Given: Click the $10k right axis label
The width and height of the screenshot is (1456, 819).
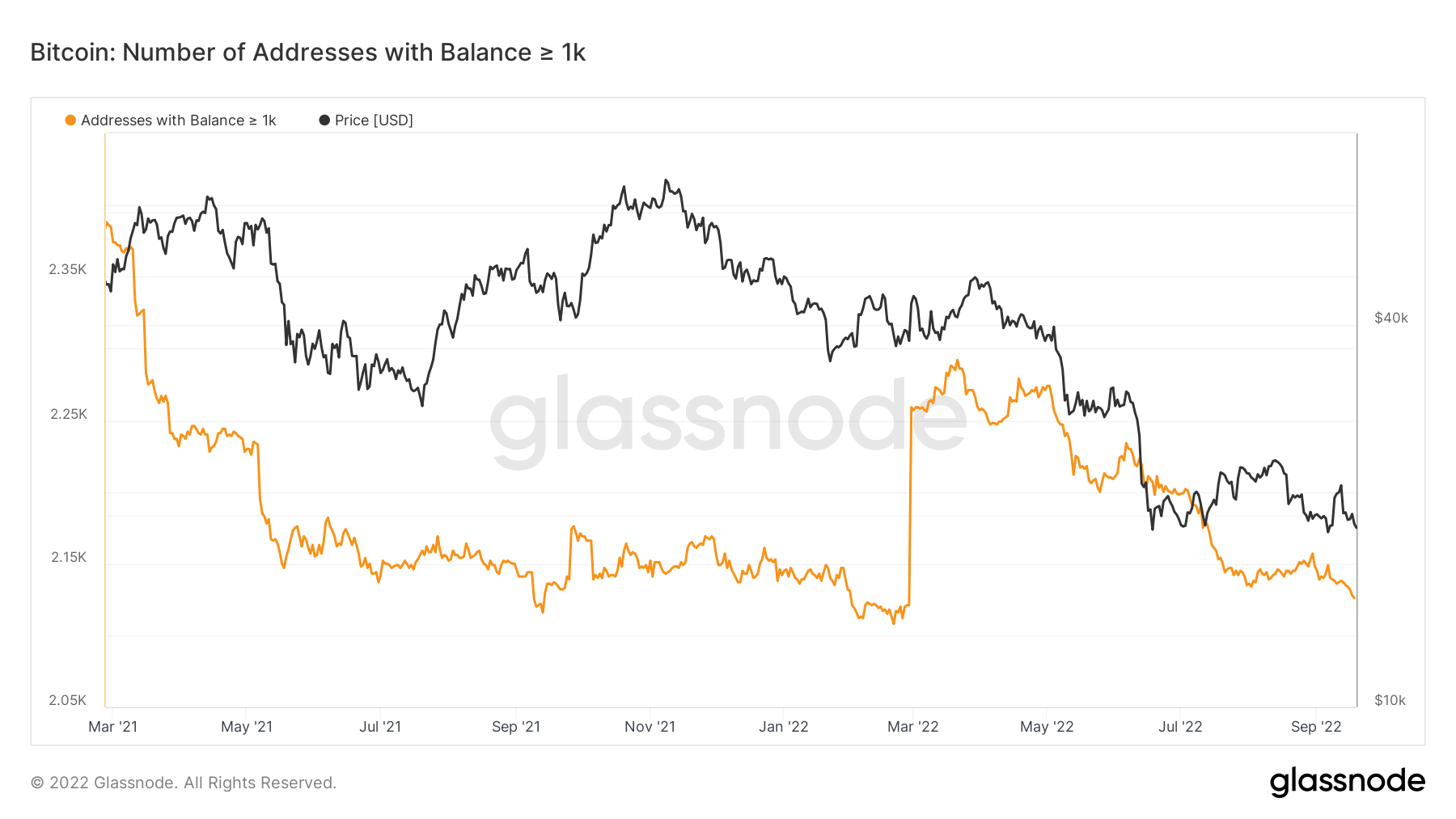Looking at the screenshot, I should (x=1390, y=700).
